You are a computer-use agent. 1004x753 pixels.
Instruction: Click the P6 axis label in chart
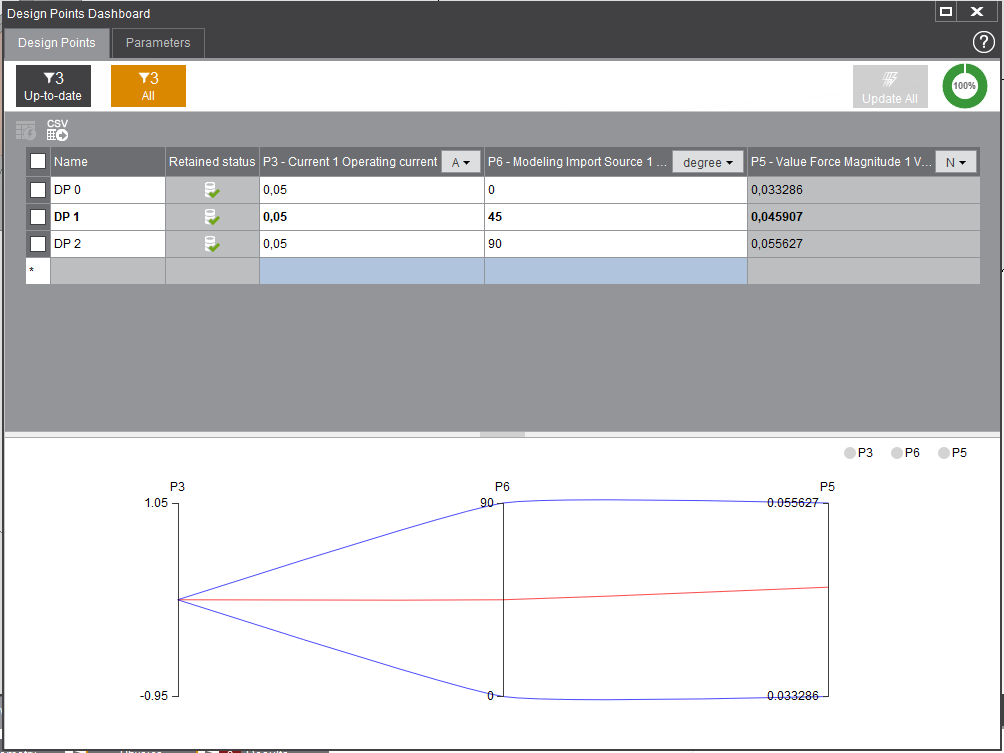[x=503, y=487]
